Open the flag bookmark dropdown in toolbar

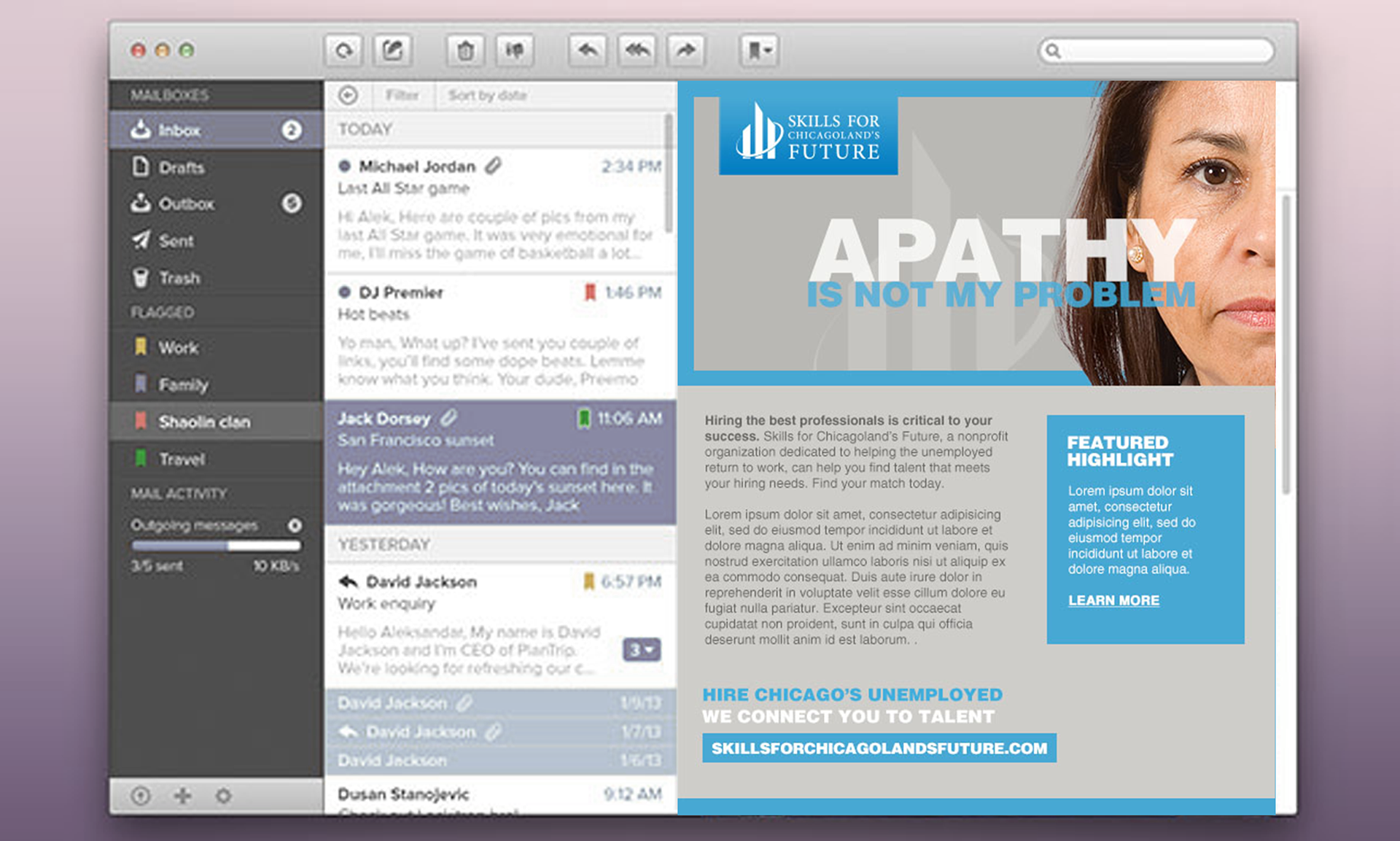tap(759, 50)
